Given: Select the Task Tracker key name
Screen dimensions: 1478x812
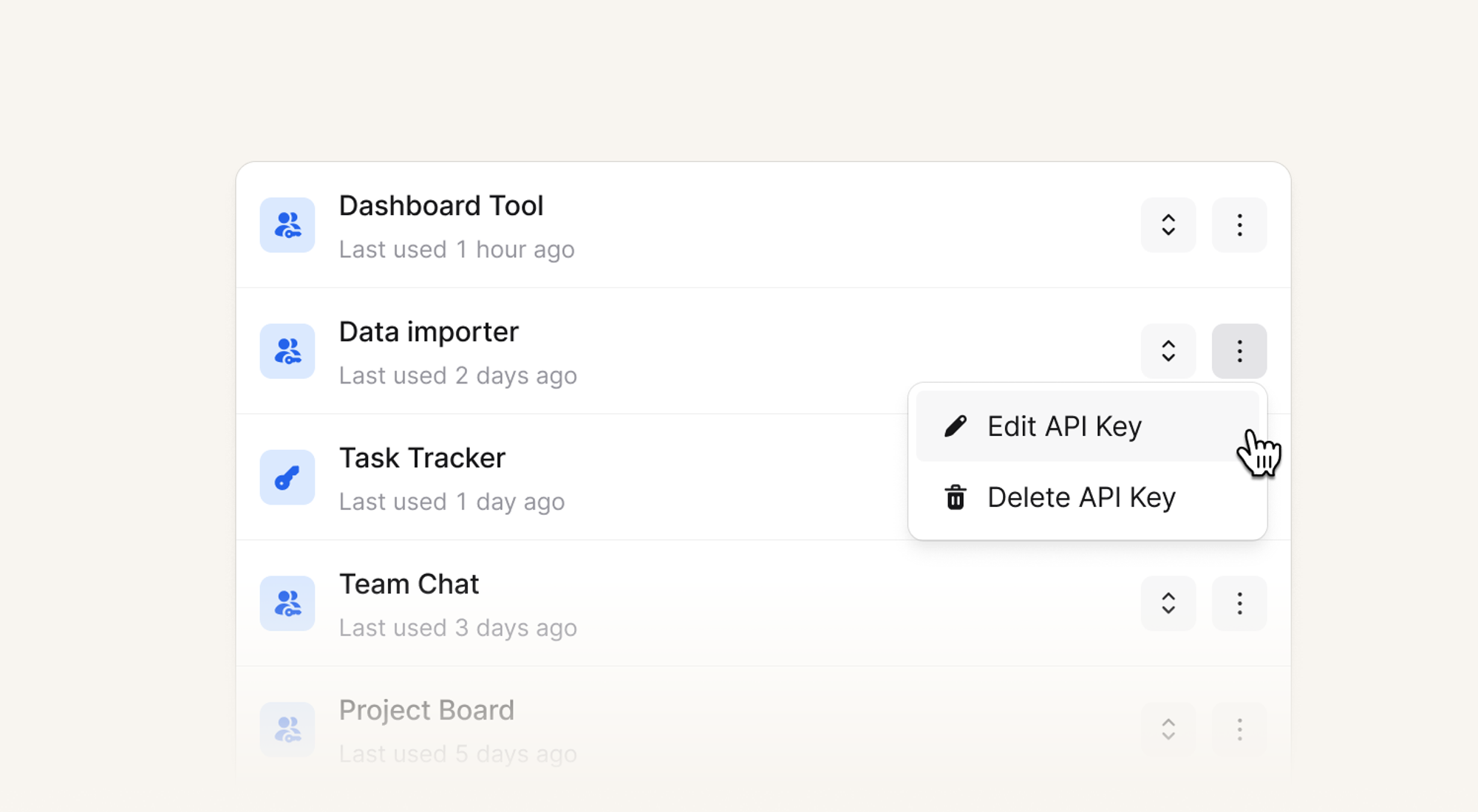Looking at the screenshot, I should (x=422, y=458).
